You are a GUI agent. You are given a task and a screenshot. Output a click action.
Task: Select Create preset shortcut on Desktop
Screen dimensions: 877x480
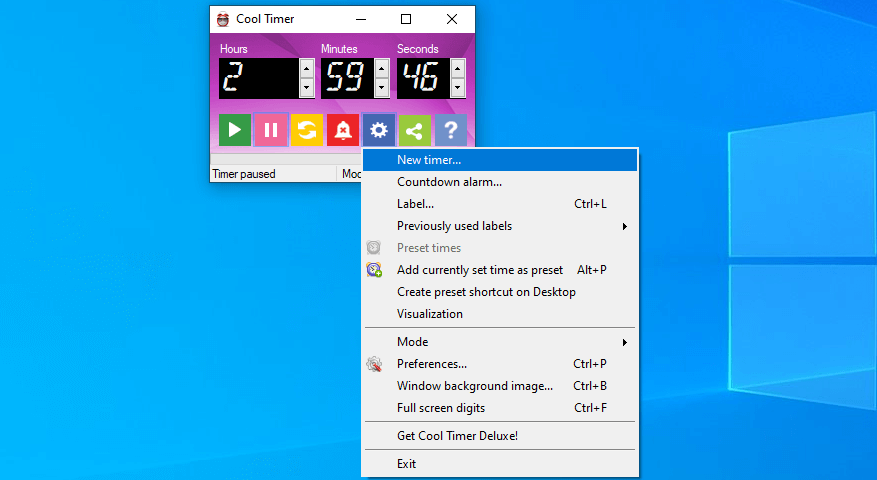[x=500, y=292]
